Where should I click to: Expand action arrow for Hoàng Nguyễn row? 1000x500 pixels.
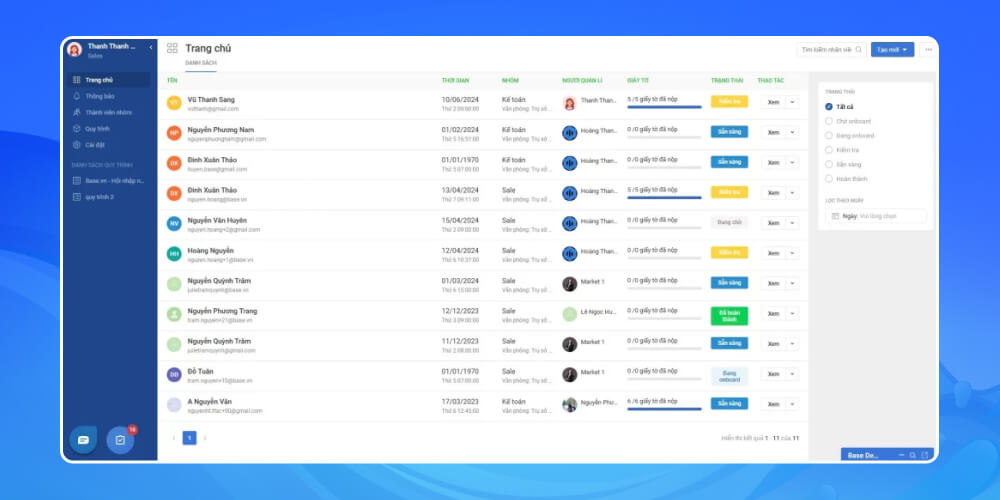792,253
